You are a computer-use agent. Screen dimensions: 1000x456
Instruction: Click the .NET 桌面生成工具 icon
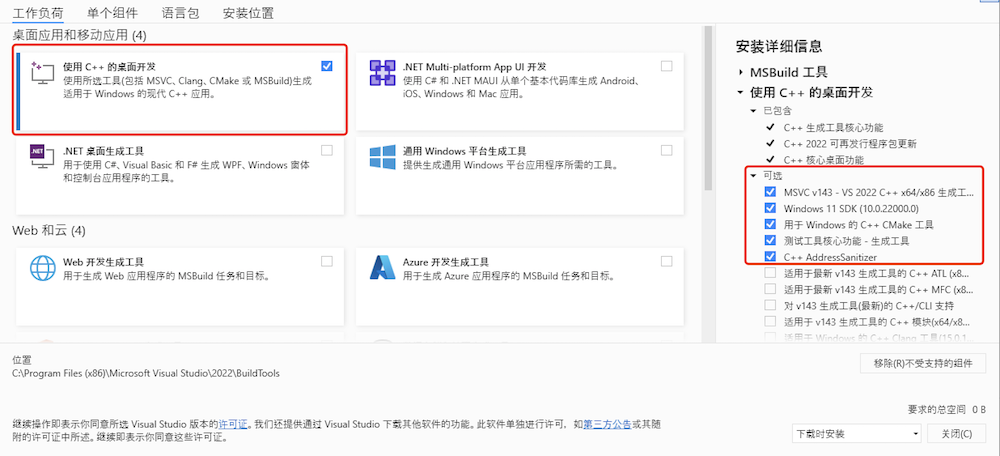point(43,157)
